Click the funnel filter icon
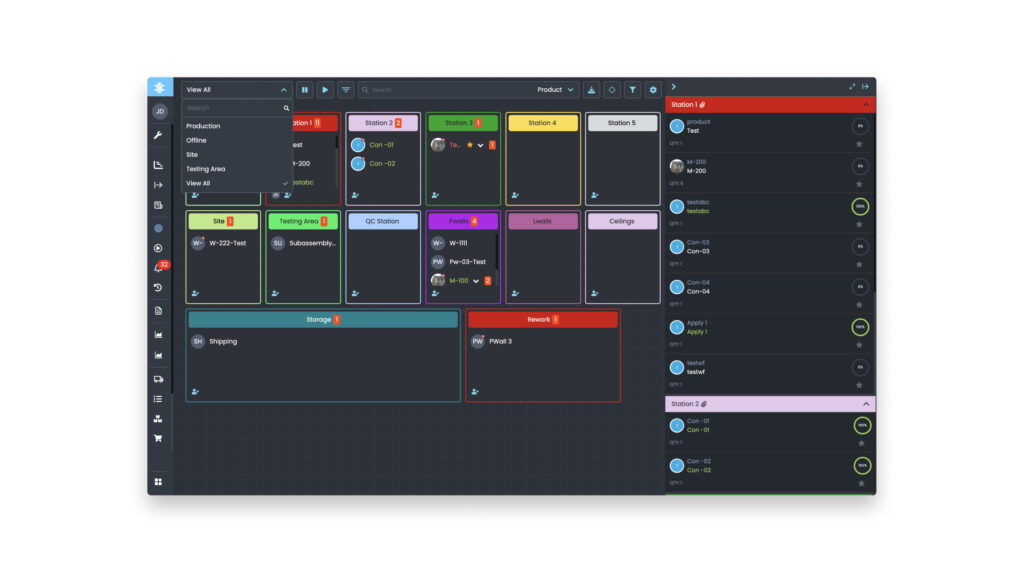 [632, 90]
